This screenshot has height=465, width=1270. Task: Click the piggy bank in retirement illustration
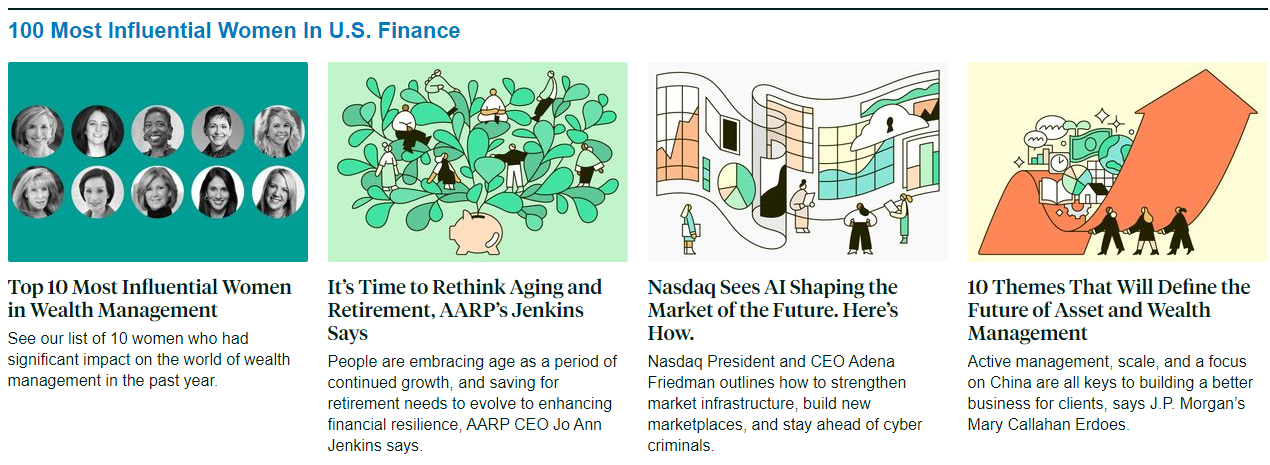click(481, 231)
